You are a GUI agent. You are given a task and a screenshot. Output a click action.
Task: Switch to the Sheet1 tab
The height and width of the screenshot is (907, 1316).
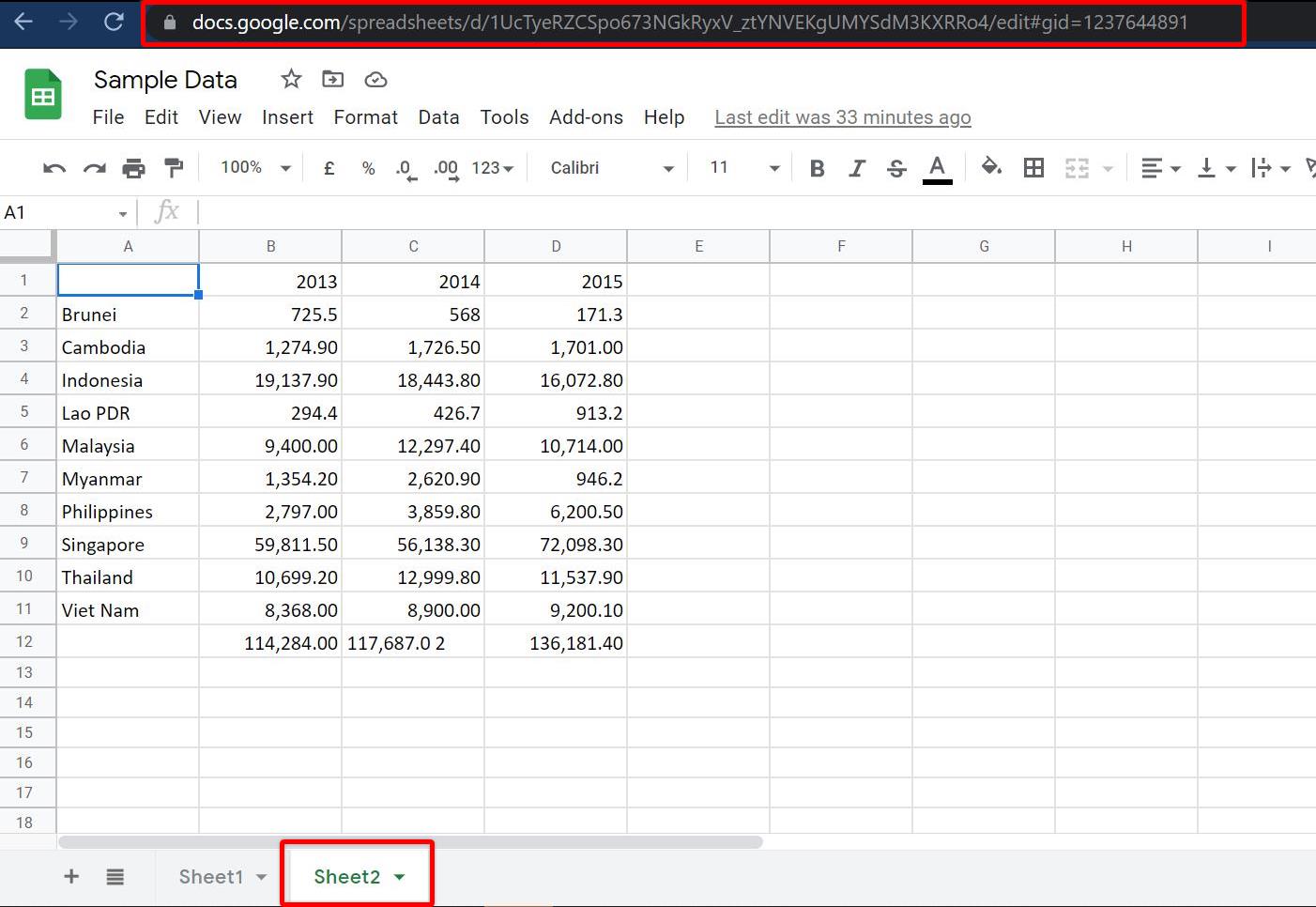(x=211, y=876)
